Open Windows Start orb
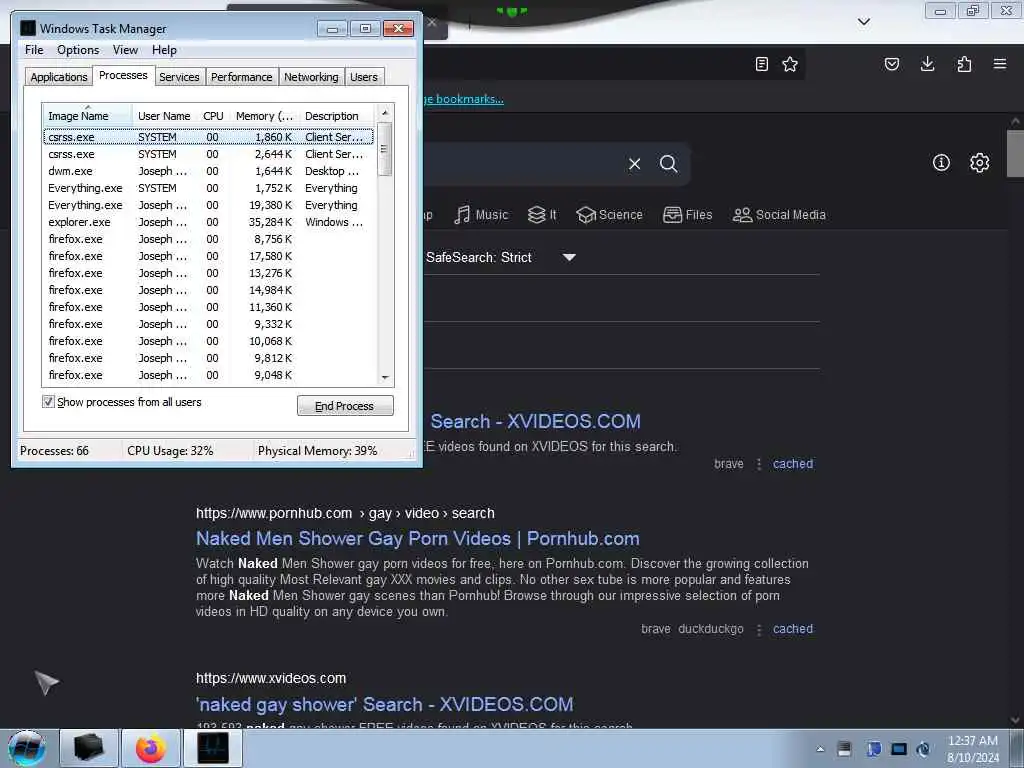Image resolution: width=1024 pixels, height=768 pixels. [x=27, y=748]
